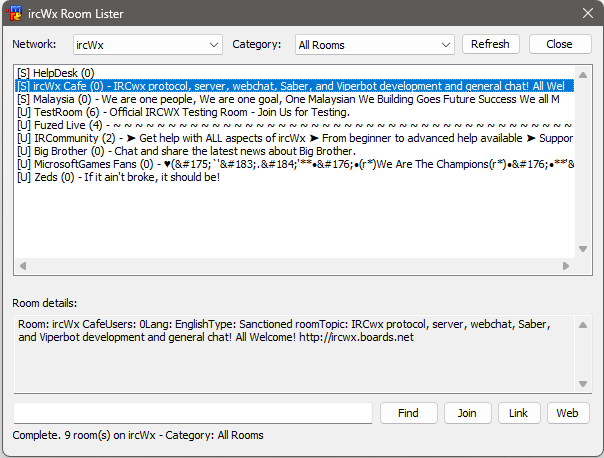Click the 'Category:' label
The image size is (604, 458).
257,44
